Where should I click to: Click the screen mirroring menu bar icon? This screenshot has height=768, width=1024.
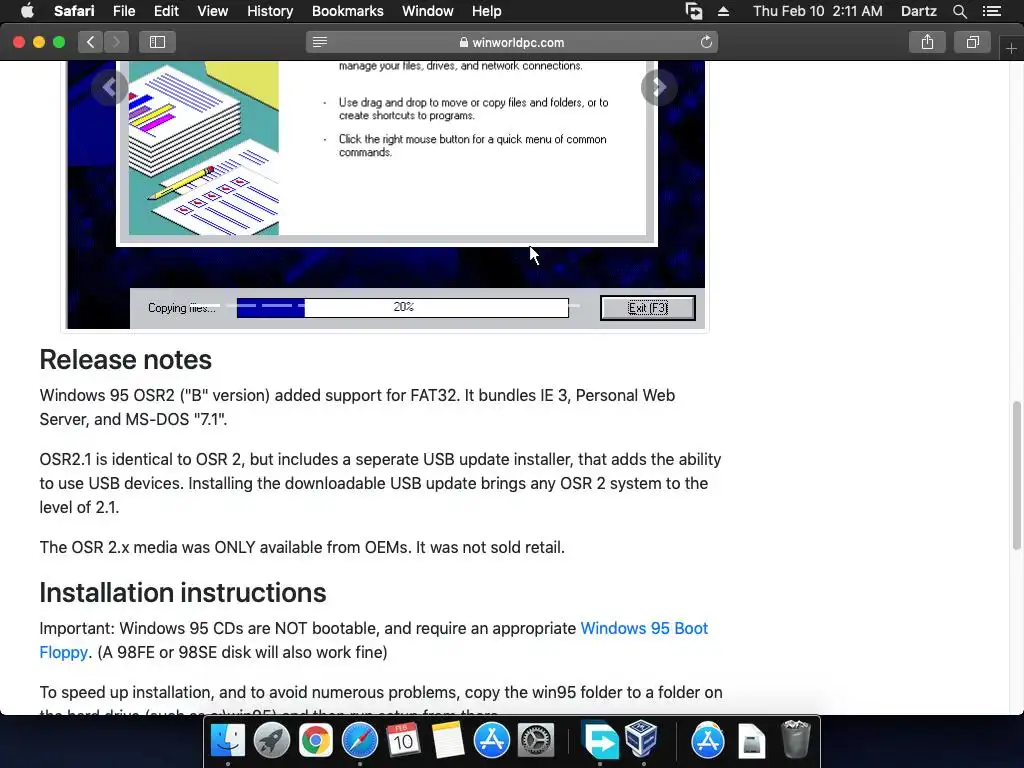tap(694, 11)
